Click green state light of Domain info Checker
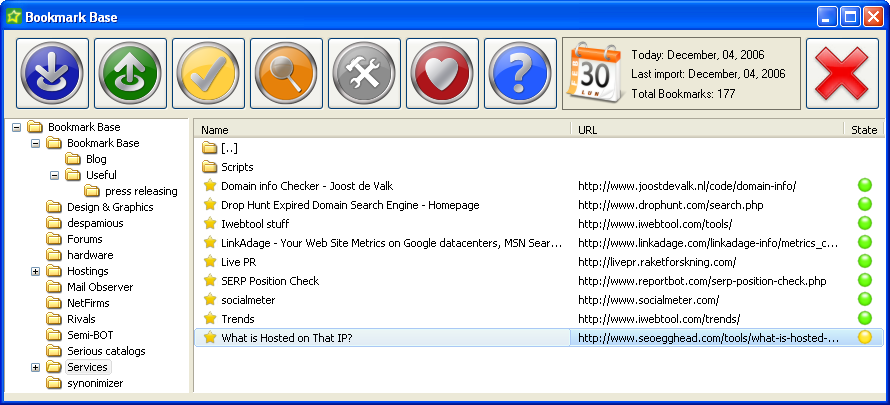Viewport: 890px width, 405px height. click(x=864, y=185)
